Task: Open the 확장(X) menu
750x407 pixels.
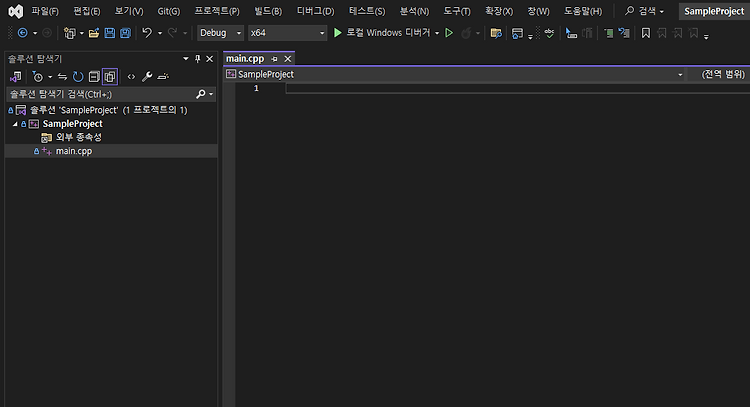Action: tap(499, 11)
